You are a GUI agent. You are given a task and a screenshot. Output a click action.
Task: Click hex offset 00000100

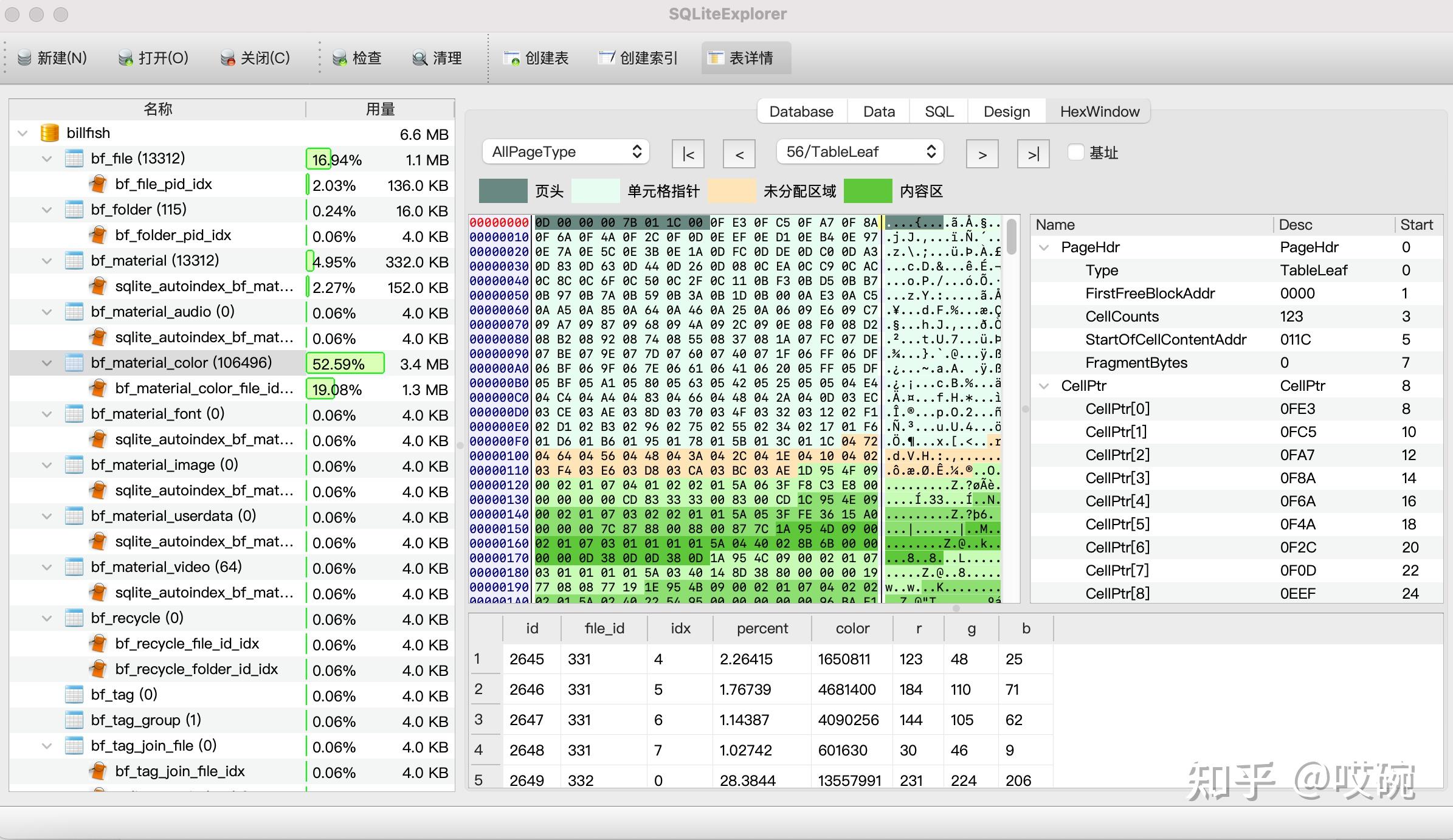[x=500, y=456]
